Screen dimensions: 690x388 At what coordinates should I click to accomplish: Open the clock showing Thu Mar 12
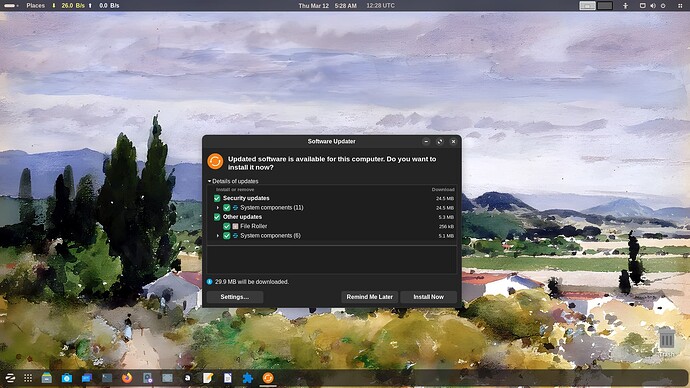coord(327,6)
